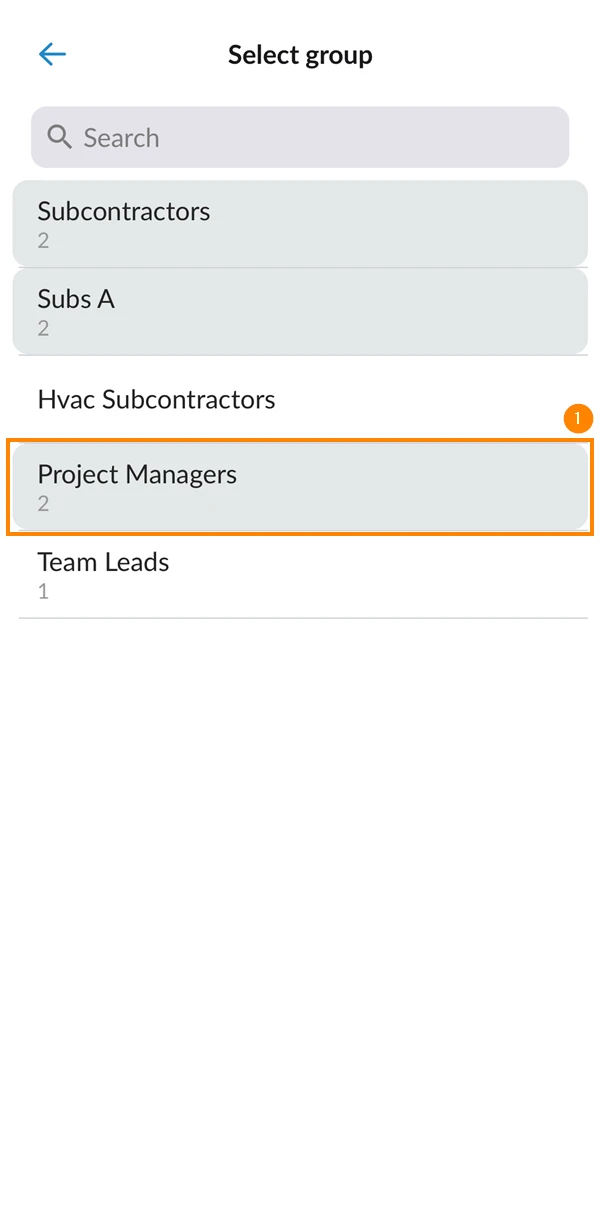Click the Hvac Subcontractors label text
Screen dimensions: 600x1221
(156, 400)
